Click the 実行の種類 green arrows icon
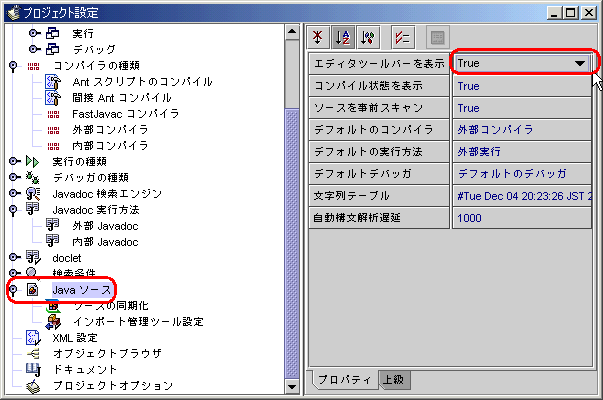This screenshot has height=400, width=603. coord(32,161)
